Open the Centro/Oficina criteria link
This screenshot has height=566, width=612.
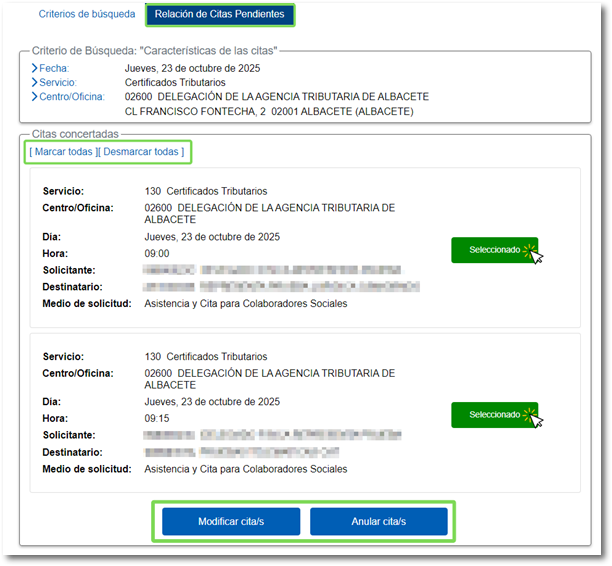(x=75, y=97)
